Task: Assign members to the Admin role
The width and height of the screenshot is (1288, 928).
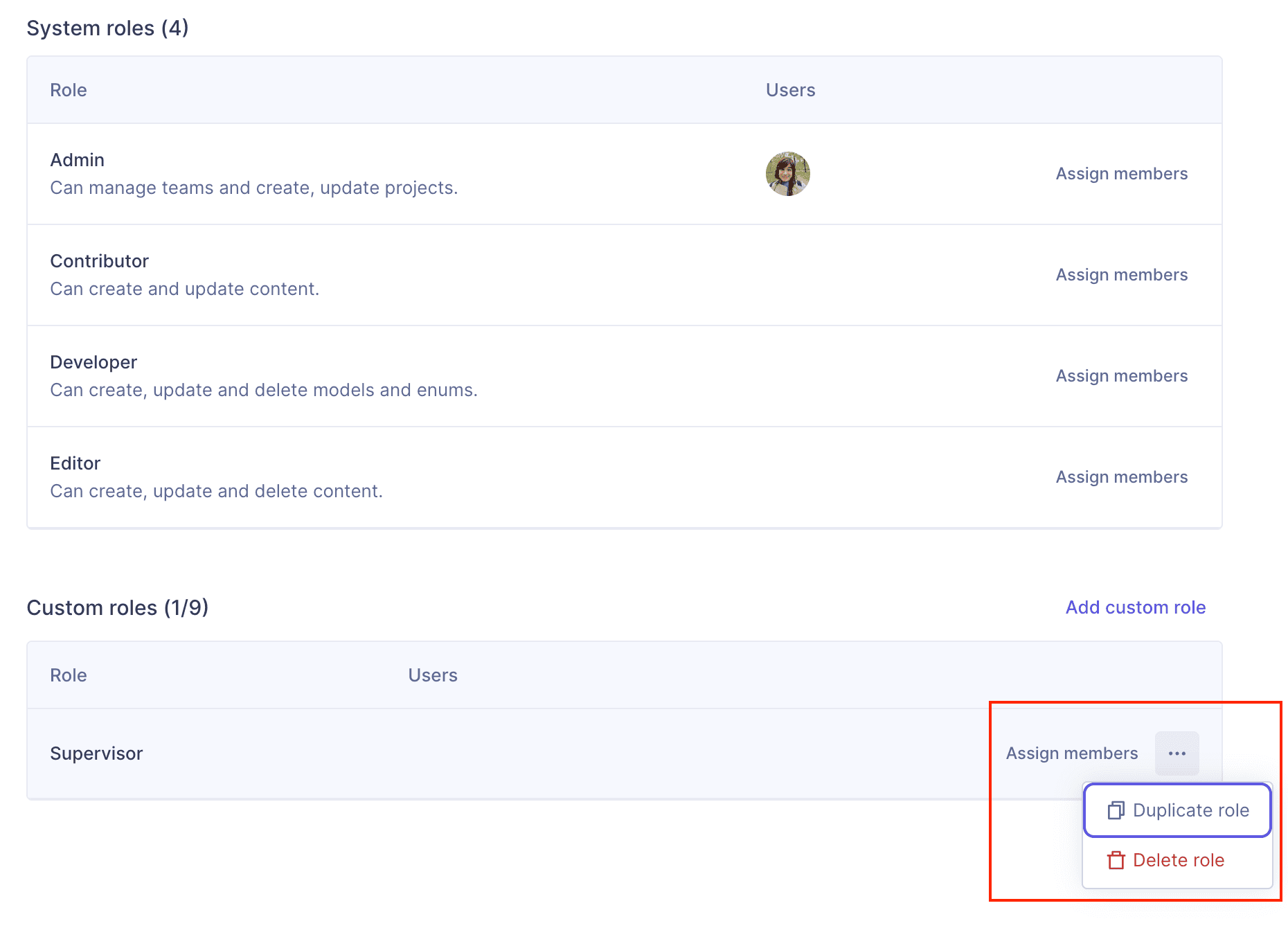Action: [1121, 174]
